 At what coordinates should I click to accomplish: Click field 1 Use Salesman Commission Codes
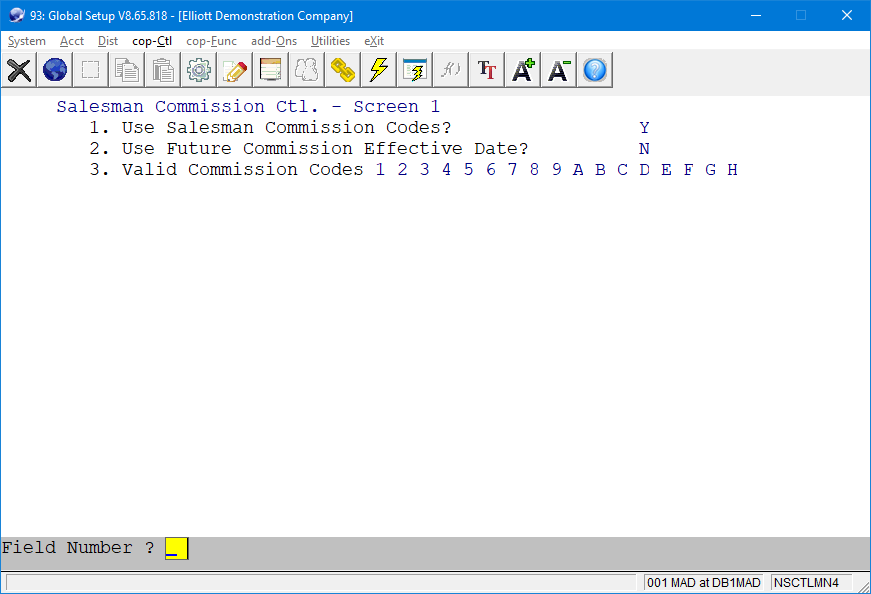coord(287,128)
